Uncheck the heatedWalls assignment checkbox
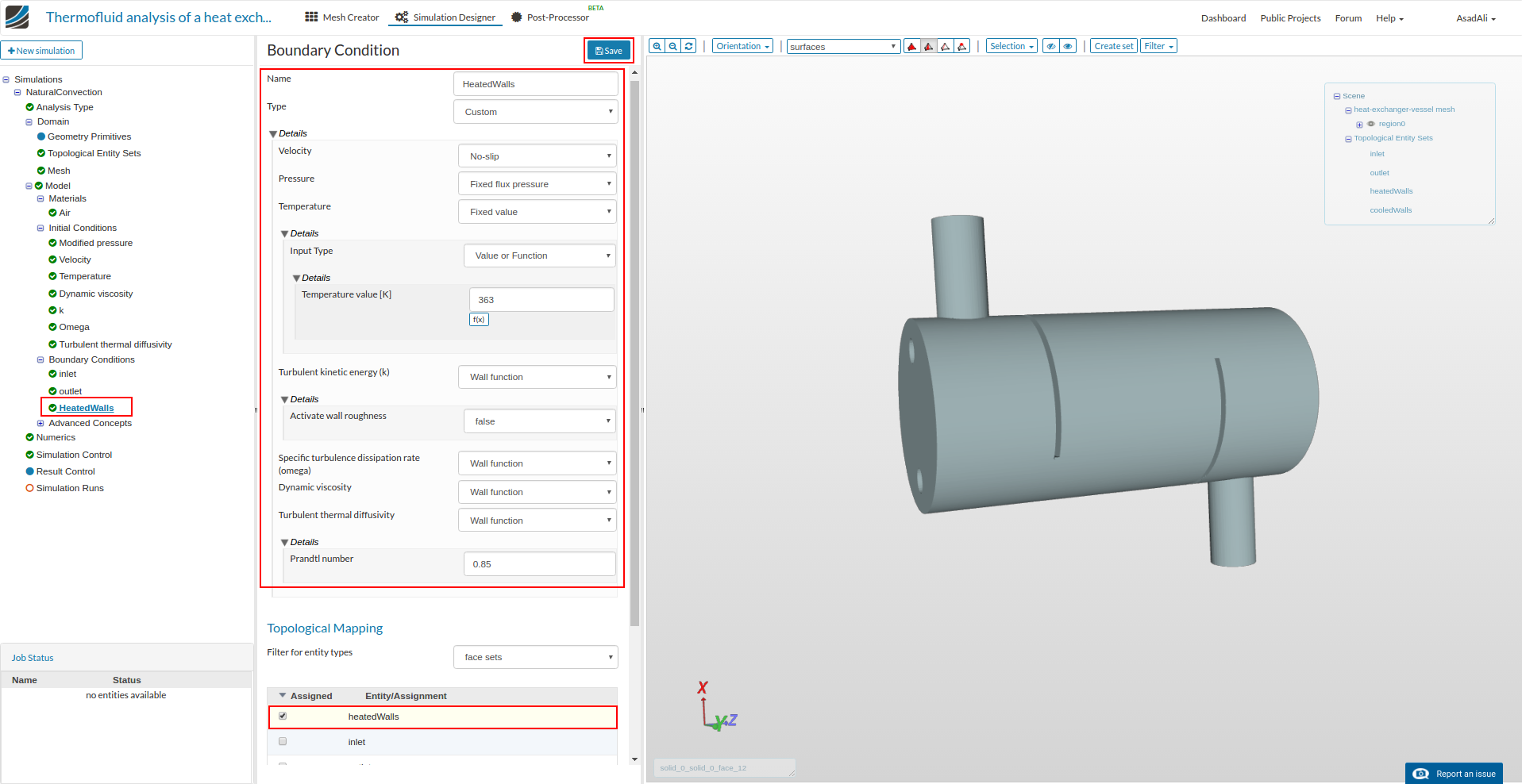 pyautogui.click(x=283, y=717)
